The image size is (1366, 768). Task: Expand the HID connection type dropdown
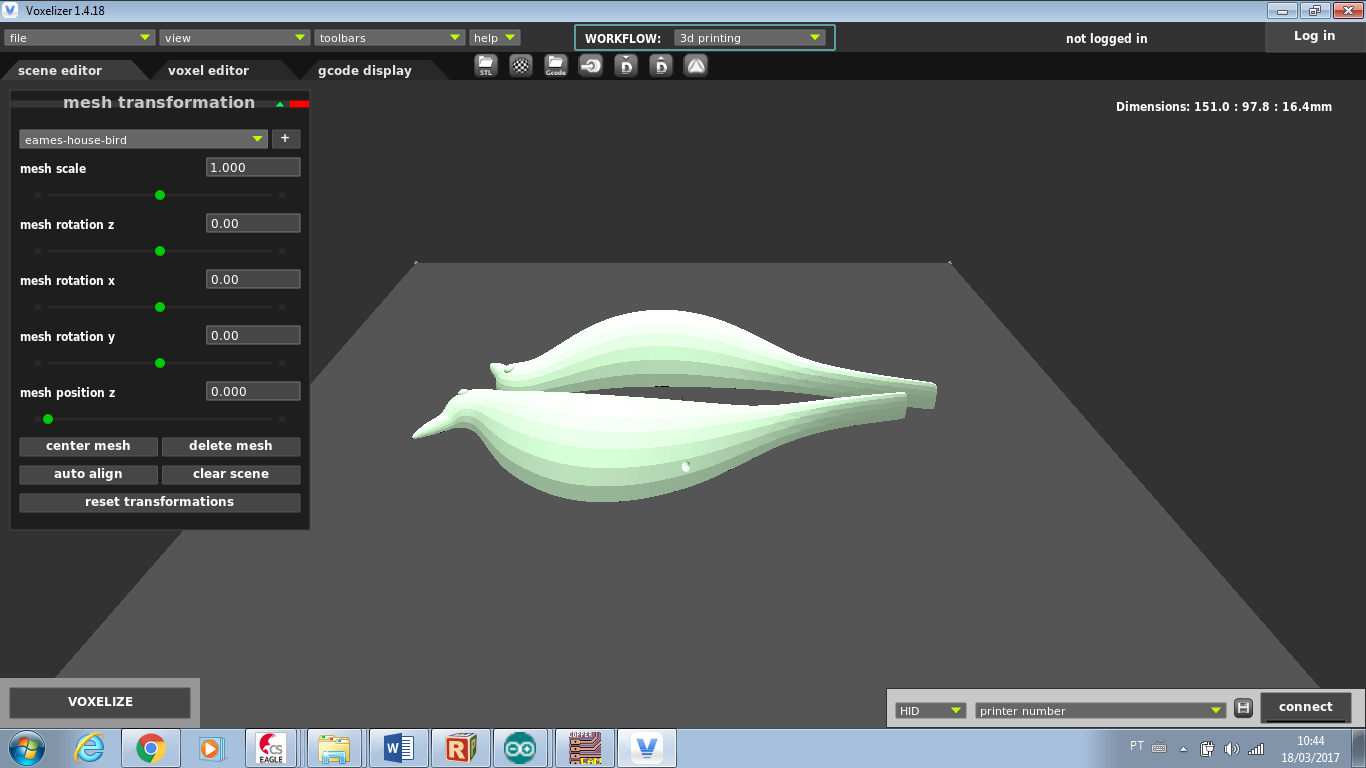(x=930, y=711)
